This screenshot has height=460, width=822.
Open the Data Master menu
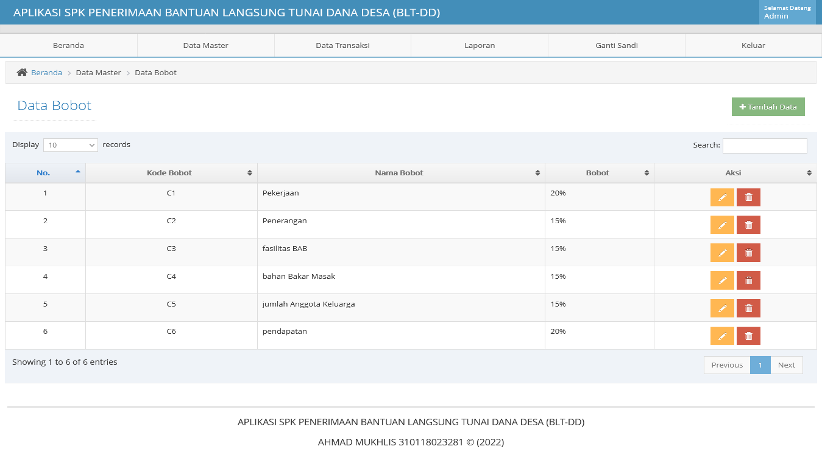coord(206,46)
